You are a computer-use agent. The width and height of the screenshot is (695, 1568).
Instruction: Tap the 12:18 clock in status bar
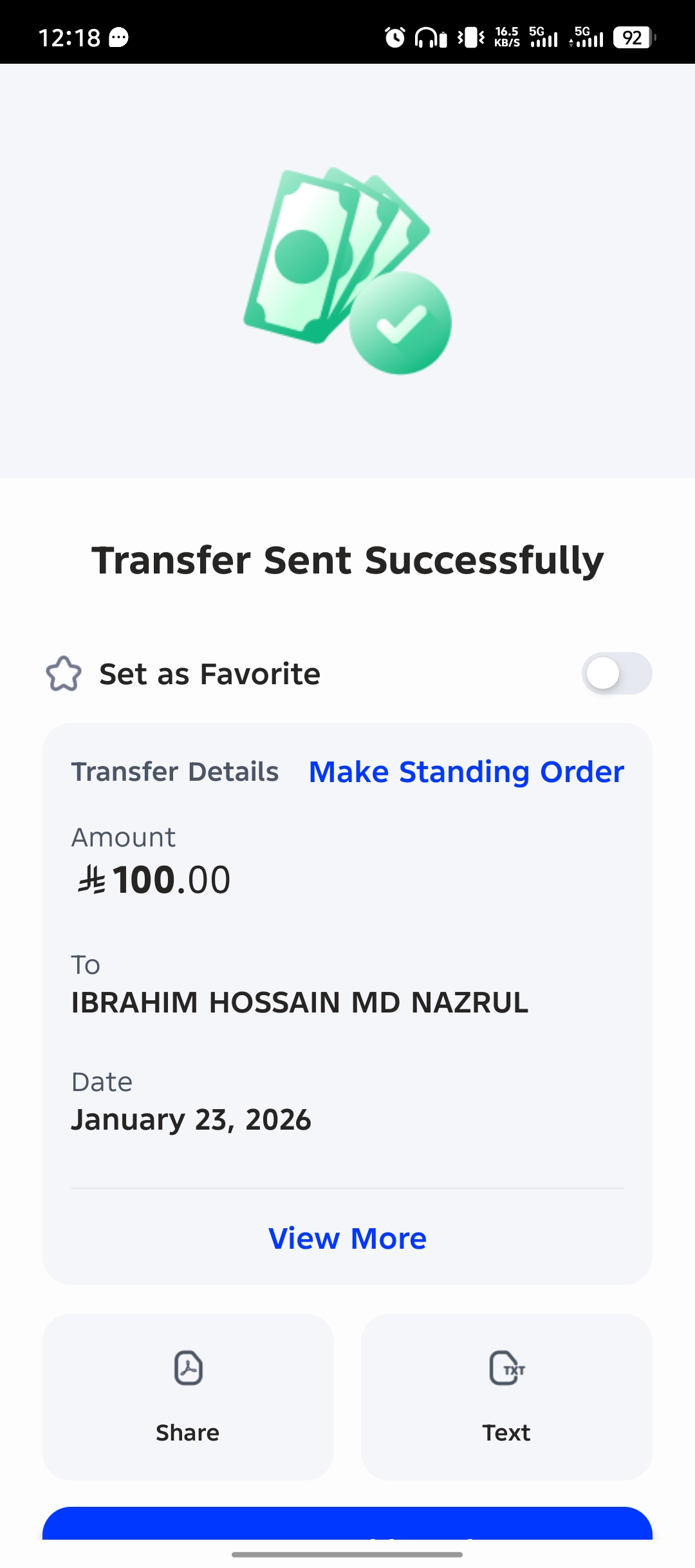[x=69, y=37]
